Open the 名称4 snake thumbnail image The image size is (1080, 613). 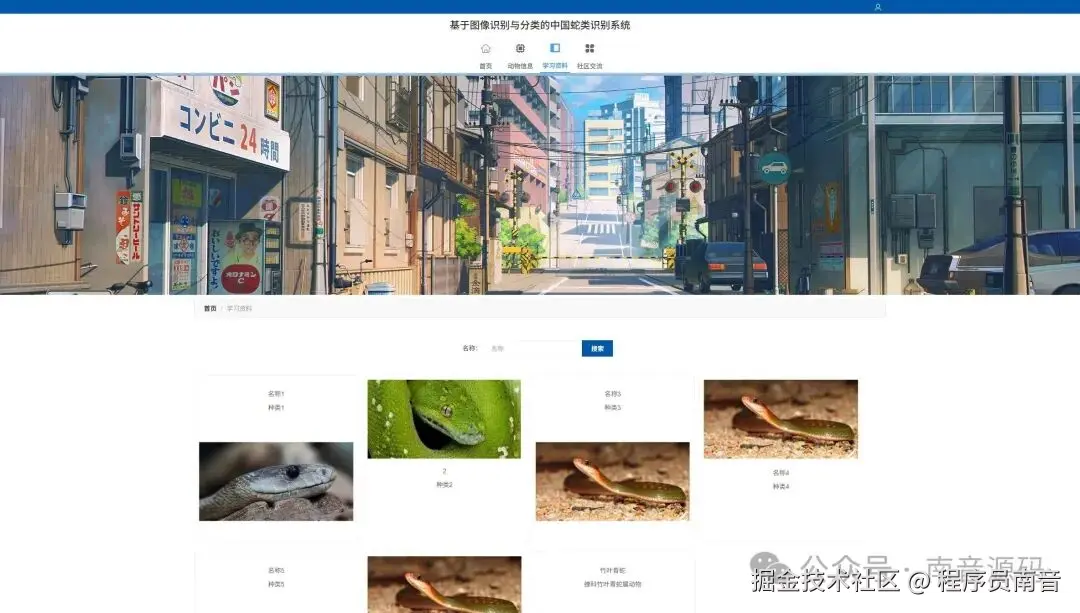click(x=780, y=420)
